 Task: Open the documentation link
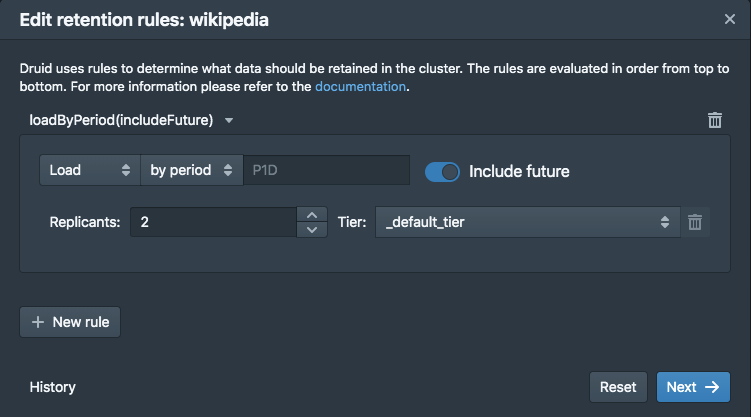click(360, 87)
